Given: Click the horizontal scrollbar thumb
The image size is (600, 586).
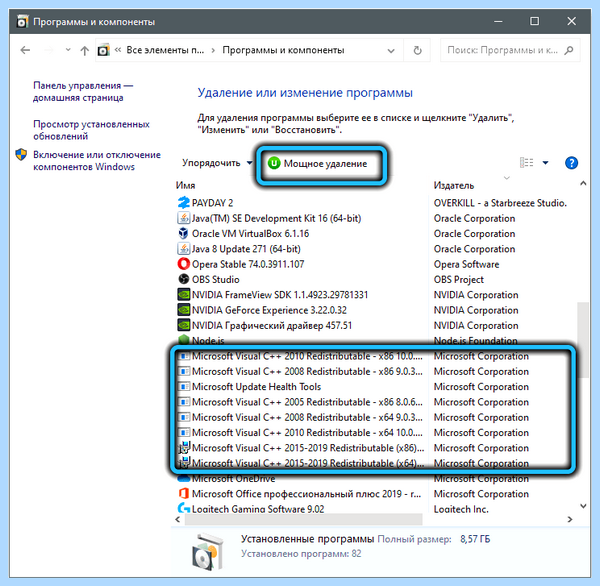Looking at the screenshot, I should 303,519.
